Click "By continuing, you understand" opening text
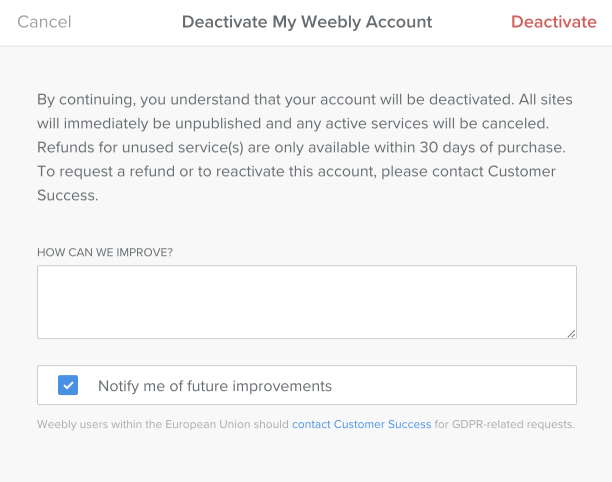 (140, 99)
